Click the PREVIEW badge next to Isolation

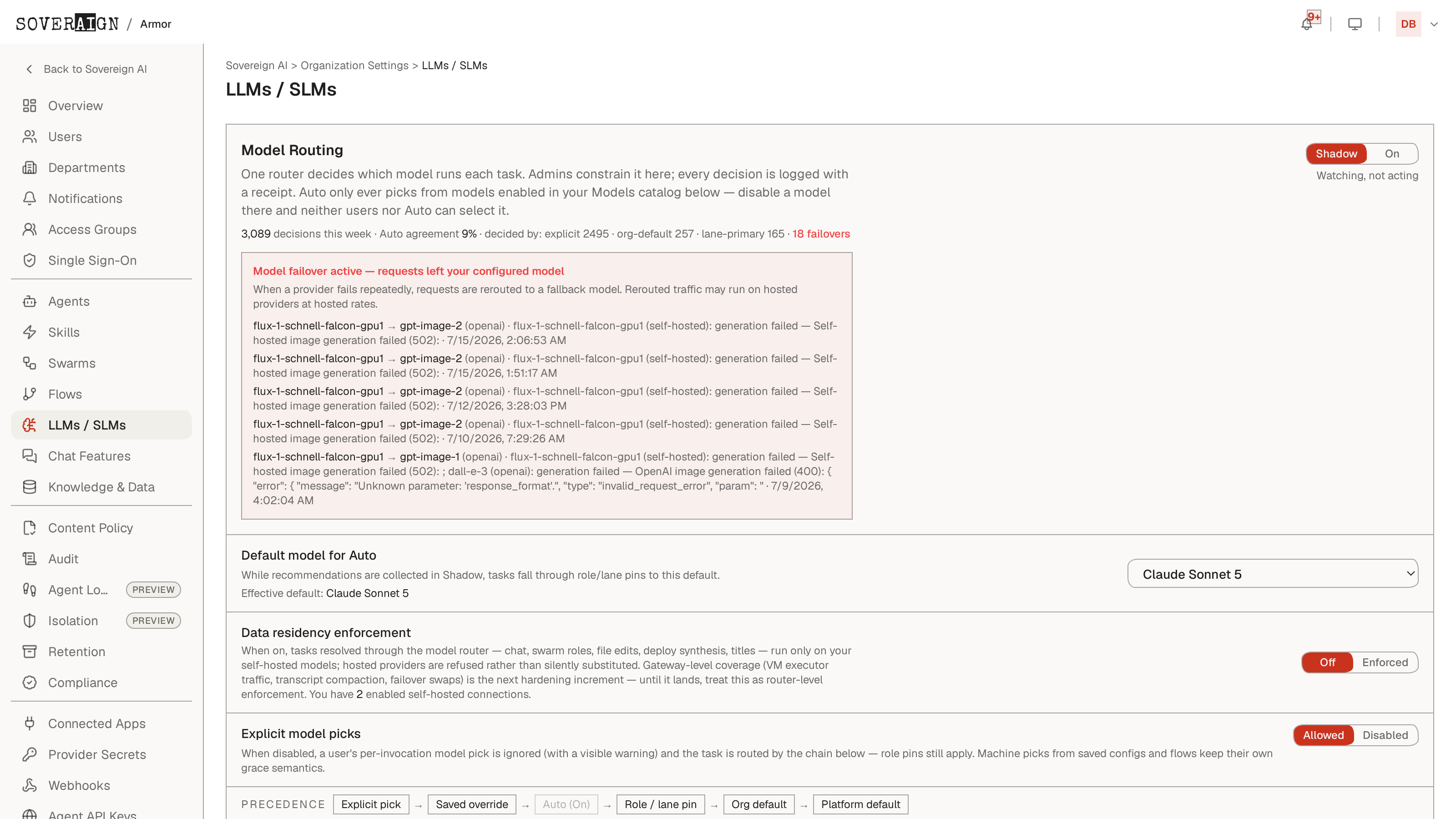coord(153,621)
